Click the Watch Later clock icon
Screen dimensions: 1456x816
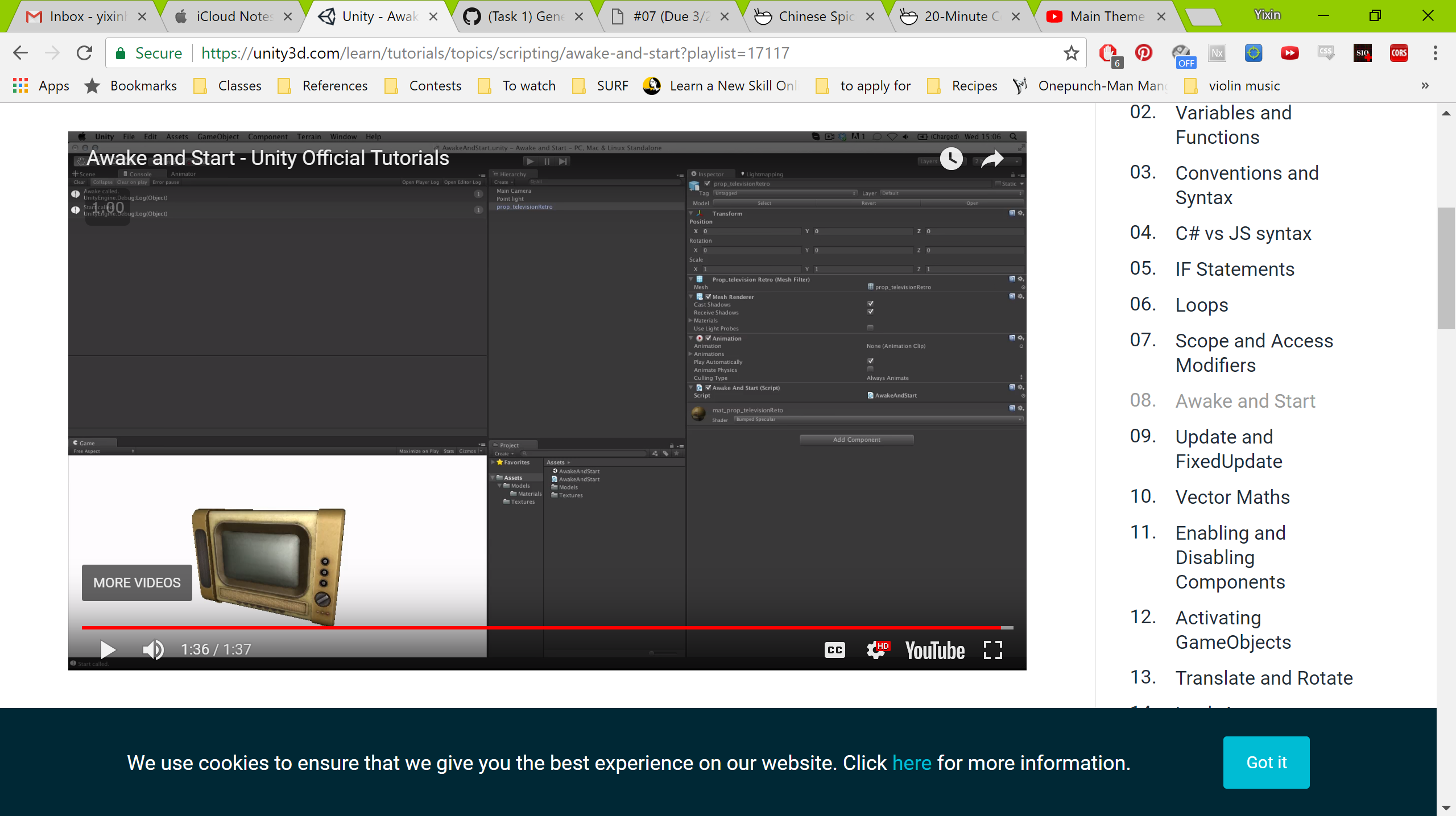tap(951, 159)
